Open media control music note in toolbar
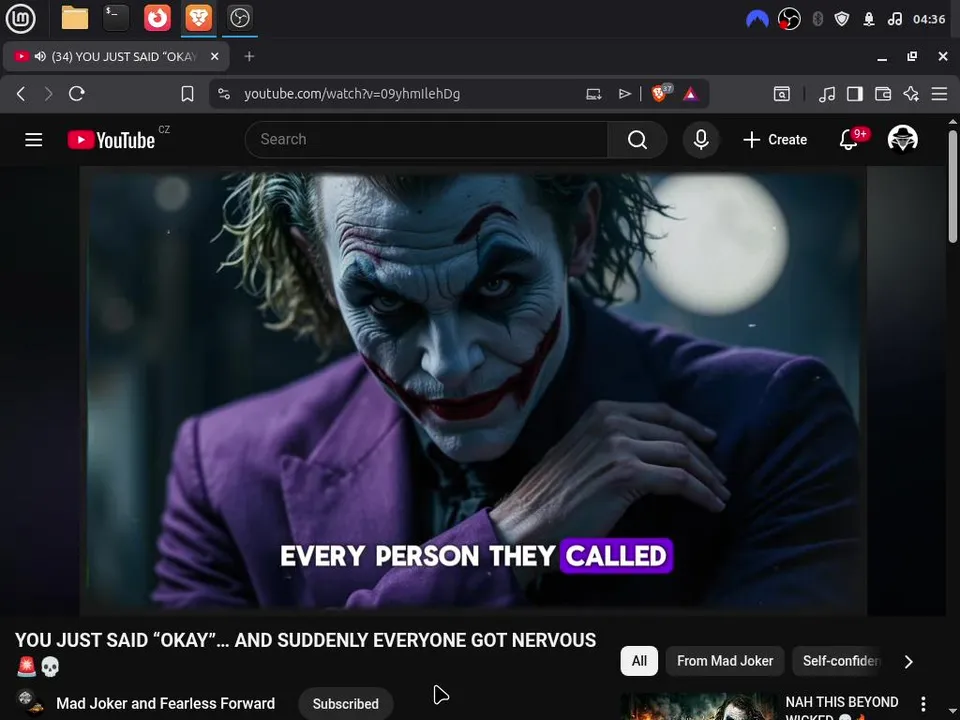The width and height of the screenshot is (960, 720). click(827, 94)
